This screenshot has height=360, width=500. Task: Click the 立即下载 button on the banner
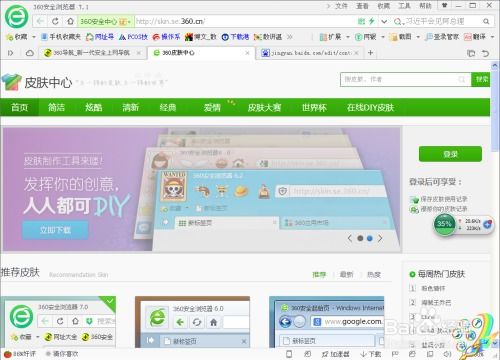tap(55, 230)
